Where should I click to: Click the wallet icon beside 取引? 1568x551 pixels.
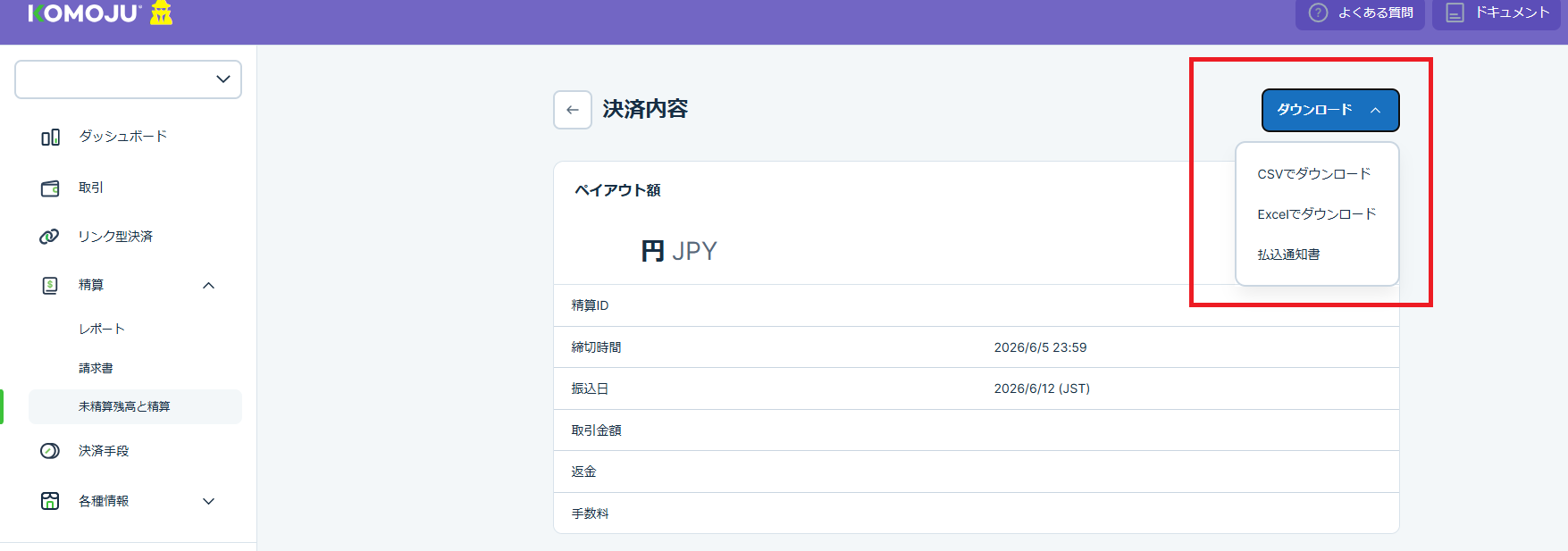point(50,188)
